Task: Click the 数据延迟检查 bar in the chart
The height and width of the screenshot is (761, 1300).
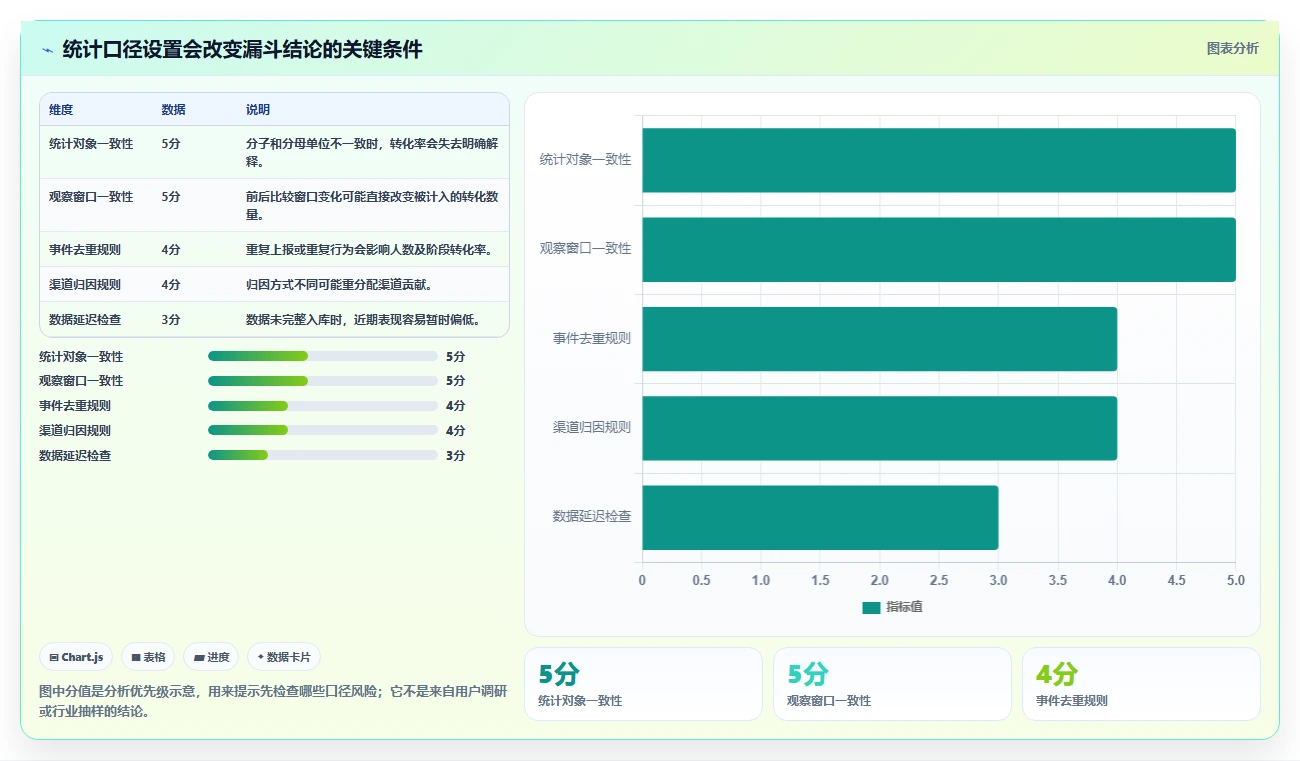Action: coord(820,517)
